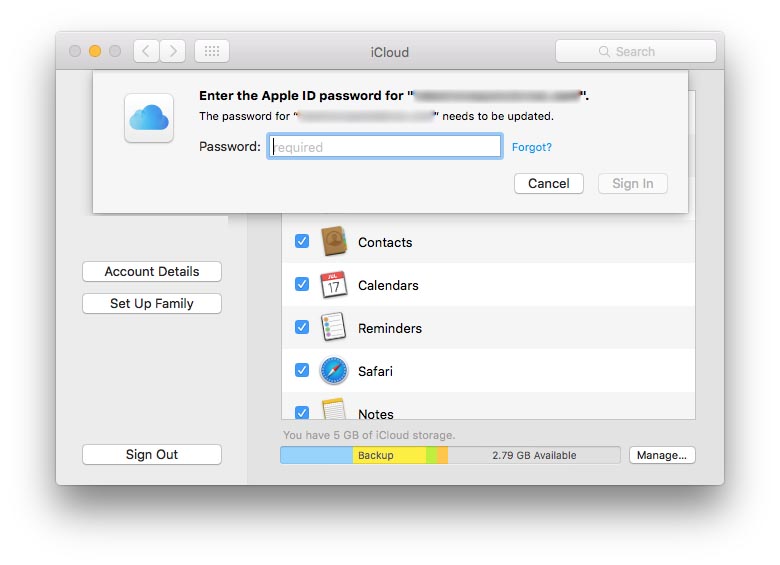Select the Safari label text

(376, 372)
